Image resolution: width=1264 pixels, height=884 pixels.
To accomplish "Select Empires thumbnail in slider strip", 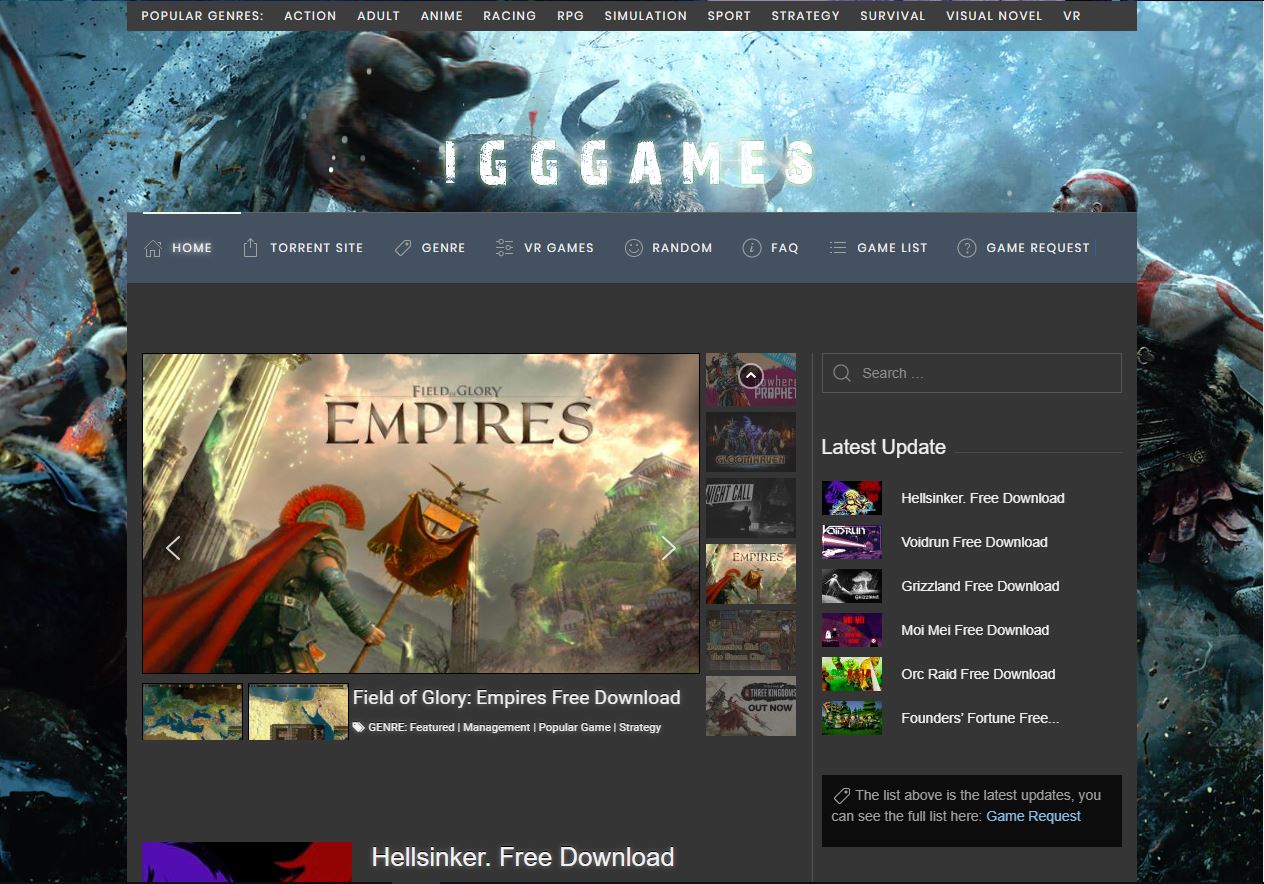I will point(751,574).
